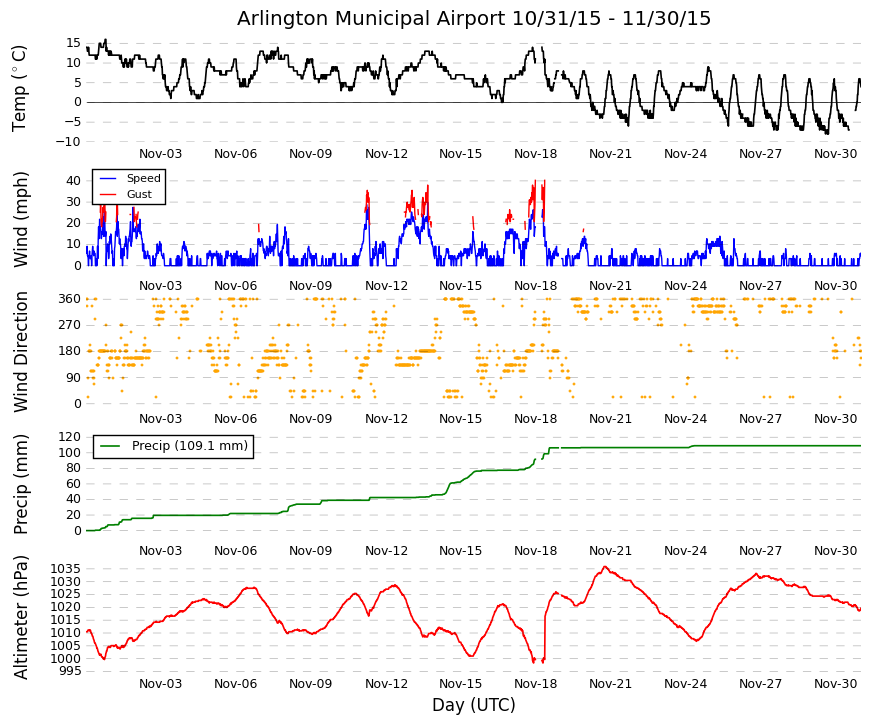Click the Temp (°C) axis label

[19, 88]
